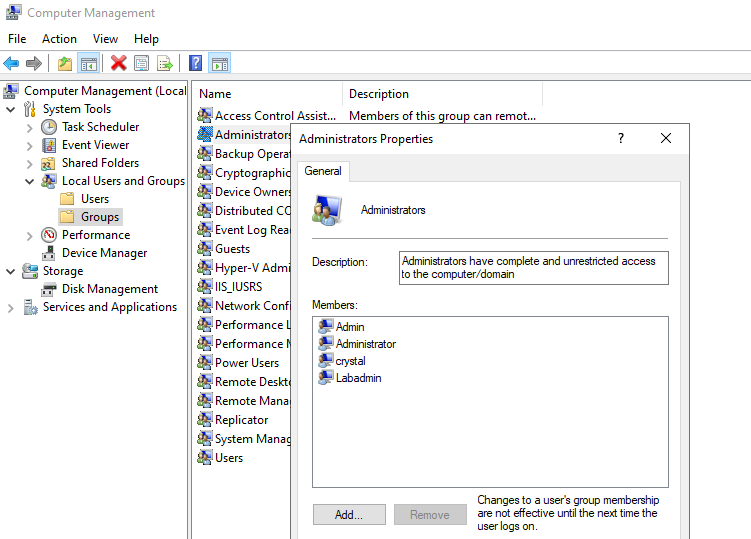Click the System Tools wrench icon
Viewport: 751px width, 539px height.
coord(30,109)
